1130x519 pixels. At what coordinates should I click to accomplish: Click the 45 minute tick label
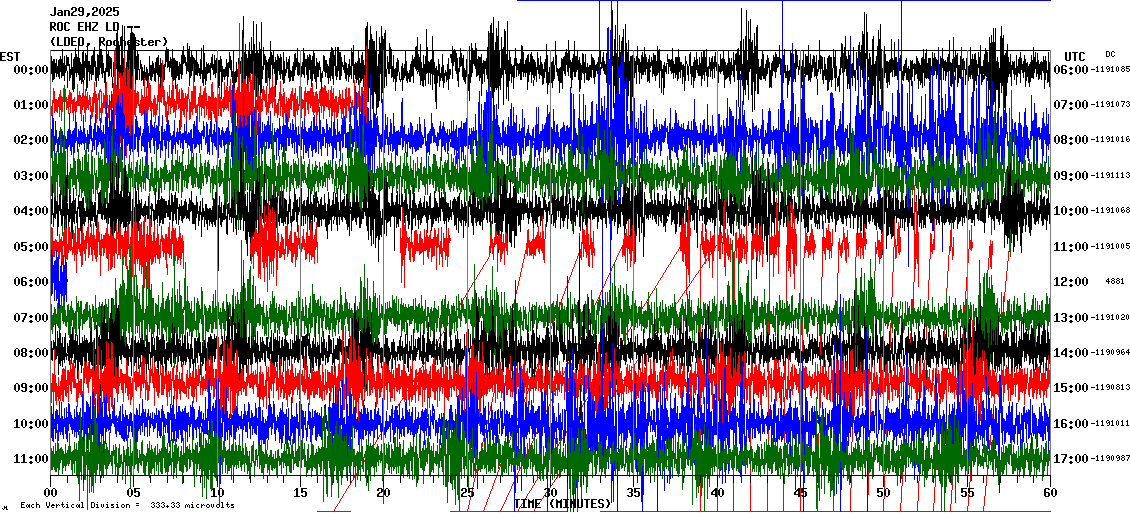point(800,493)
